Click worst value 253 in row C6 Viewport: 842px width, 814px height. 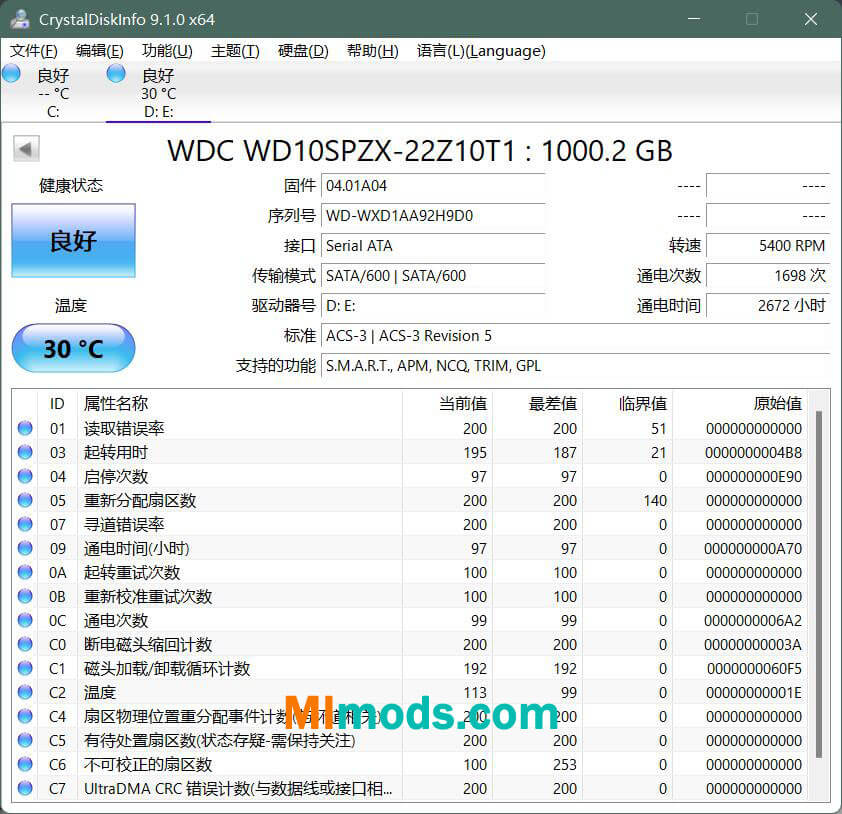[x=565, y=765]
